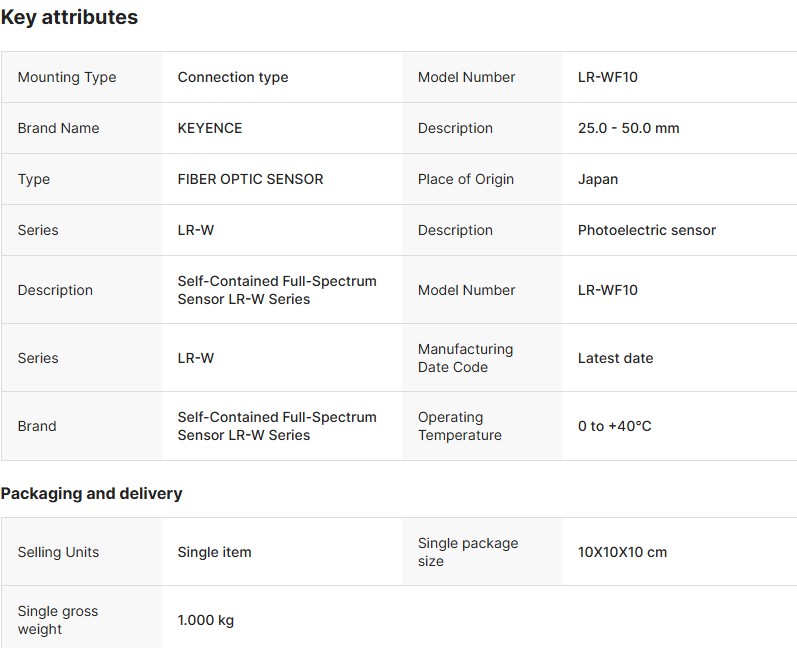Select the 1.000 kg weight value
Viewport: 797px width, 648px height.
tap(205, 620)
